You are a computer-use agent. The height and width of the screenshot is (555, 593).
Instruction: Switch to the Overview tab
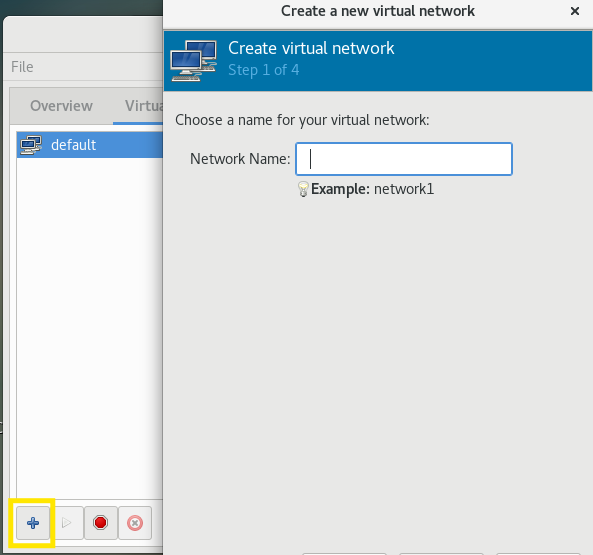click(x=61, y=106)
